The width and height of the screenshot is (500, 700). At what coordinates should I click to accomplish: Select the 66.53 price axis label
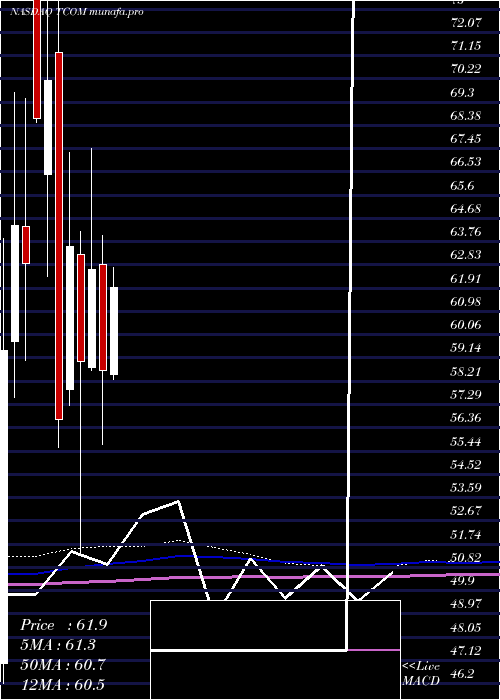[466, 162]
